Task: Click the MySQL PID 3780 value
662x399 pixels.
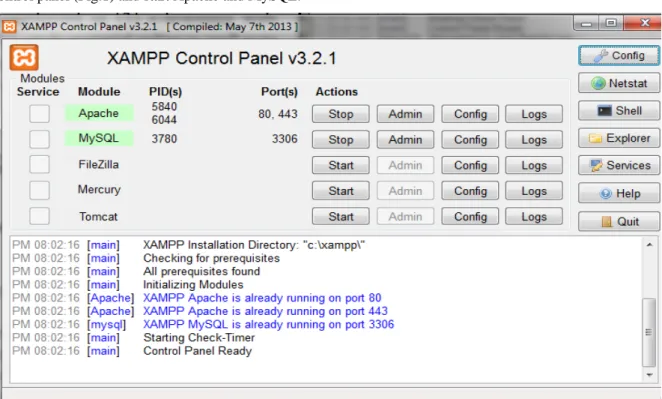Action: (x=164, y=138)
